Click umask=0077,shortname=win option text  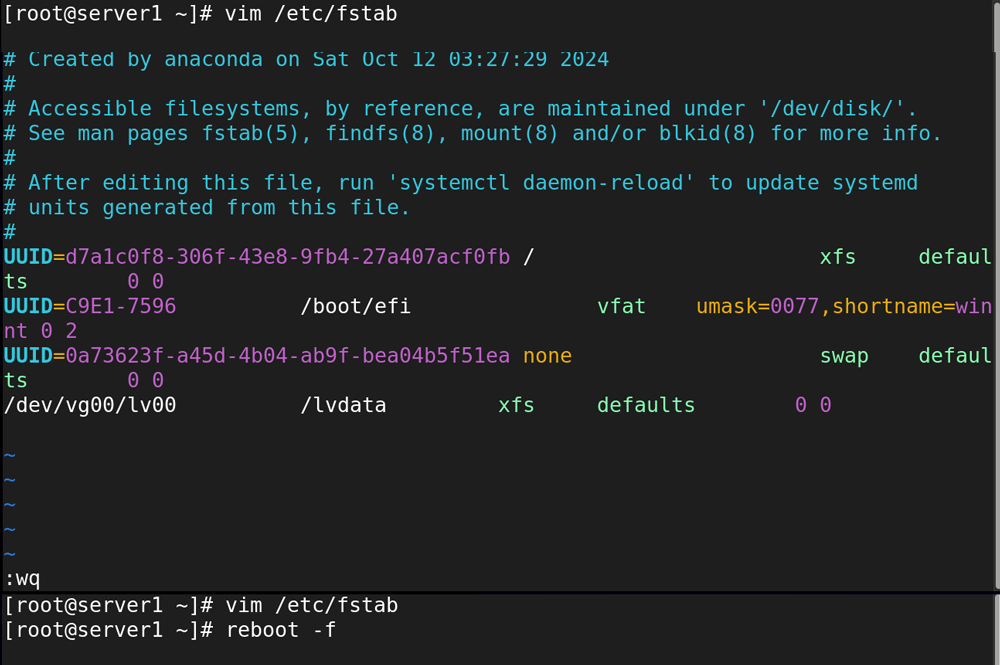coord(844,307)
